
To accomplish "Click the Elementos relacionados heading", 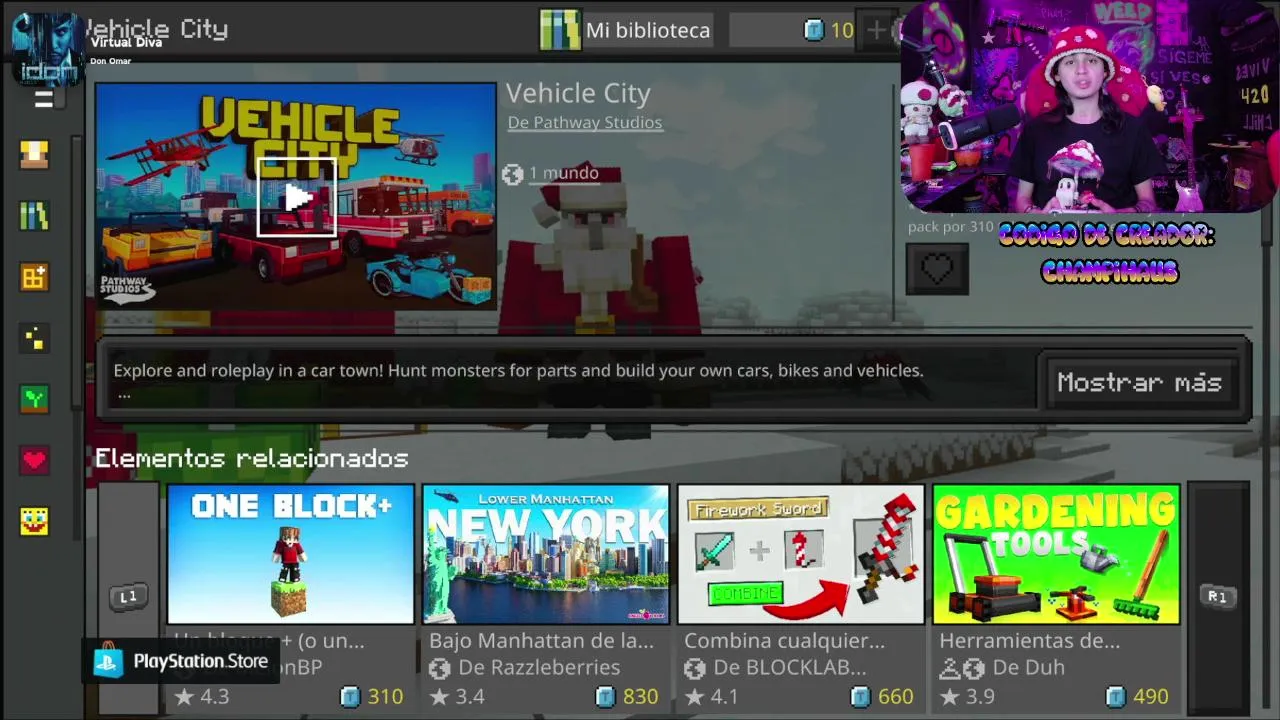I will pyautogui.click(x=251, y=458).
